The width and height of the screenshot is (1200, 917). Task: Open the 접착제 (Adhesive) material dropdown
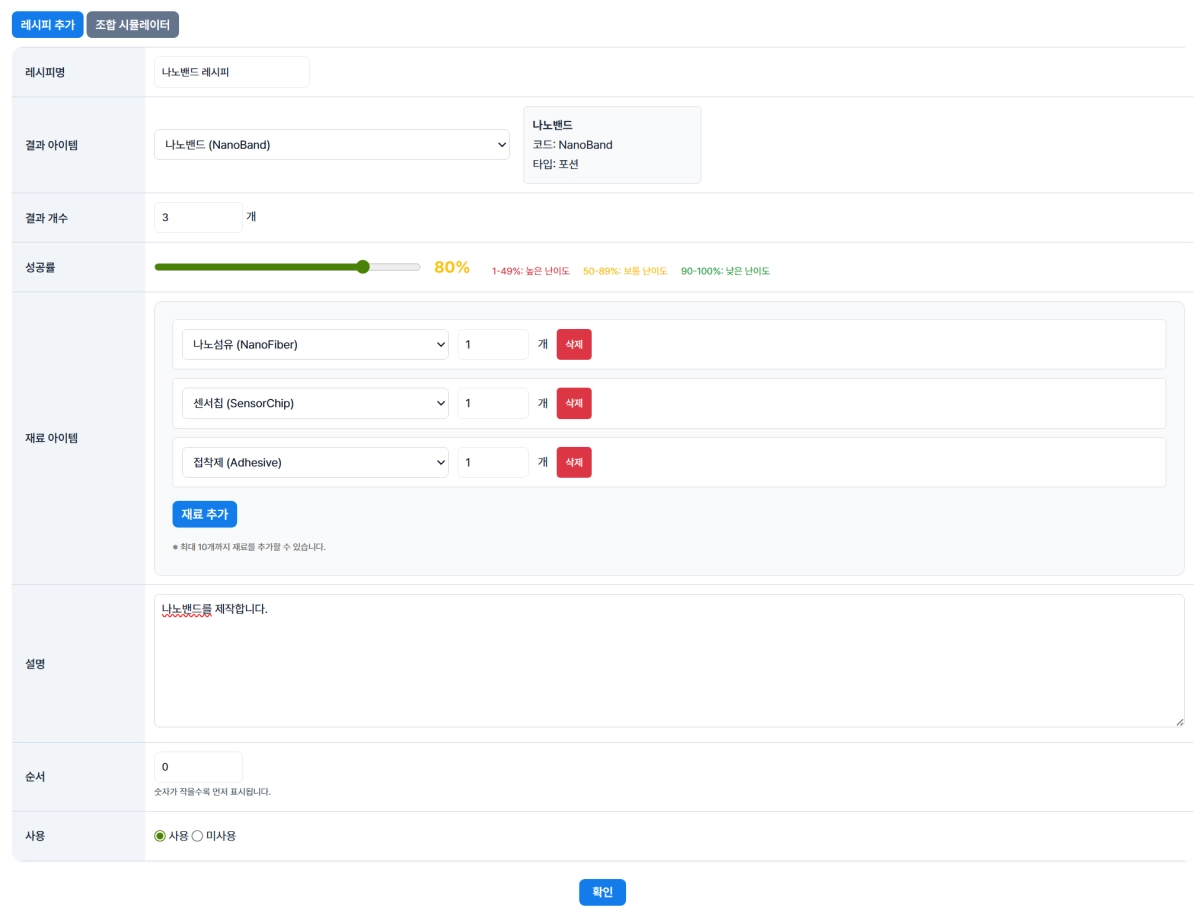[x=315, y=463]
